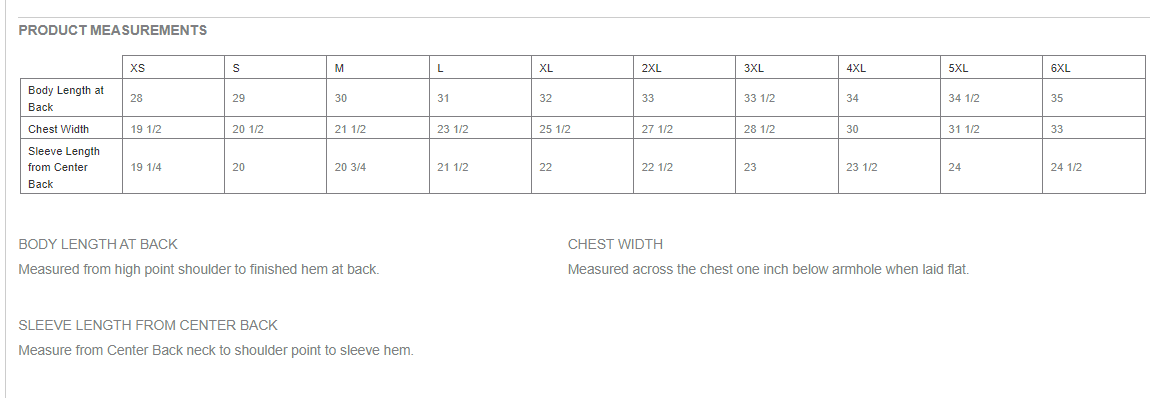Click the CHEST WIDTH definition title
The image size is (1150, 398).
point(615,244)
